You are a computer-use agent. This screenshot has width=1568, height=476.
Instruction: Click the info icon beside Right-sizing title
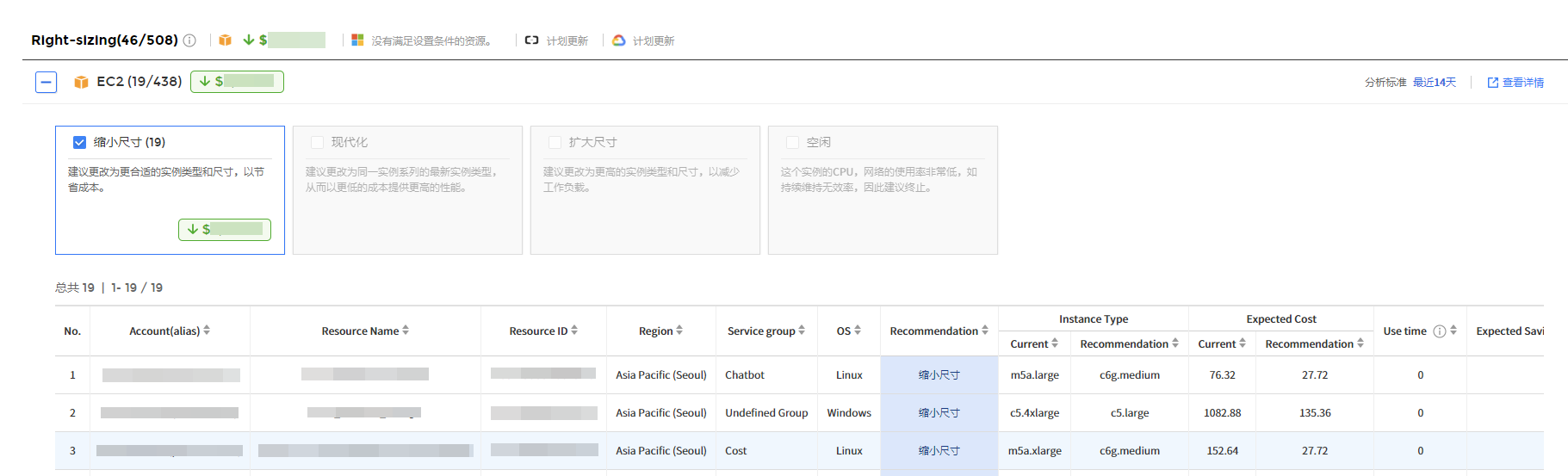[189, 40]
